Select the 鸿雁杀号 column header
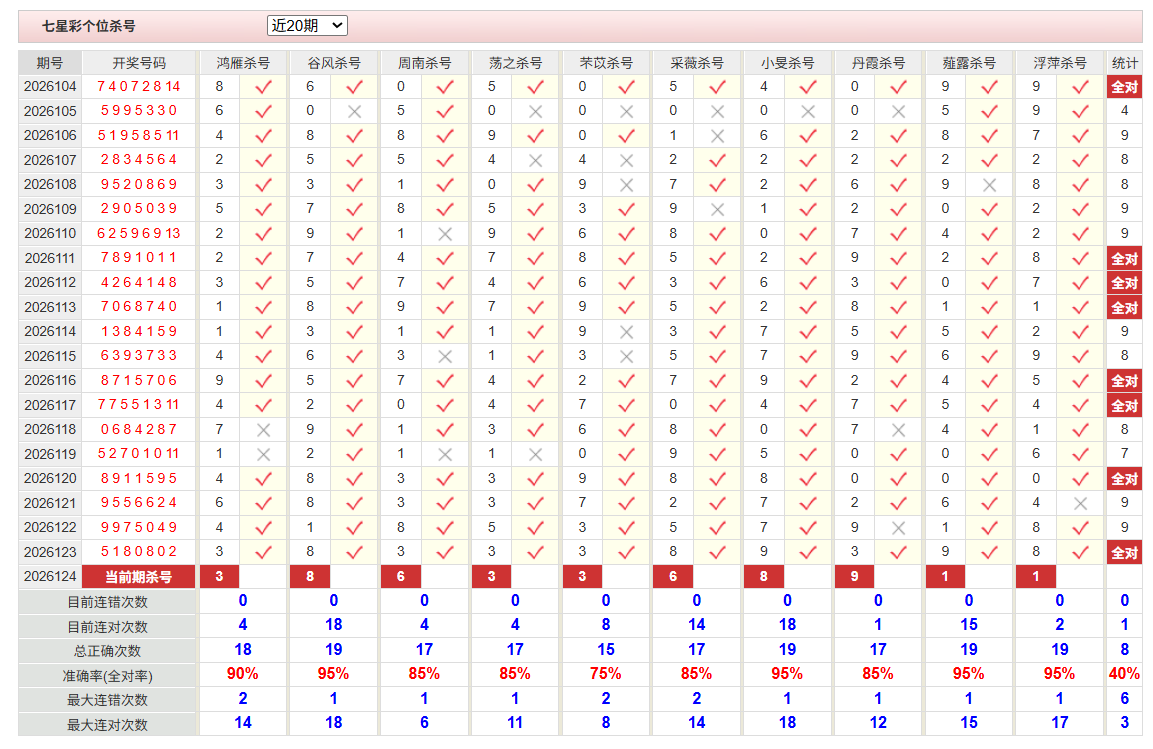This screenshot has width=1153, height=749. [x=243, y=63]
